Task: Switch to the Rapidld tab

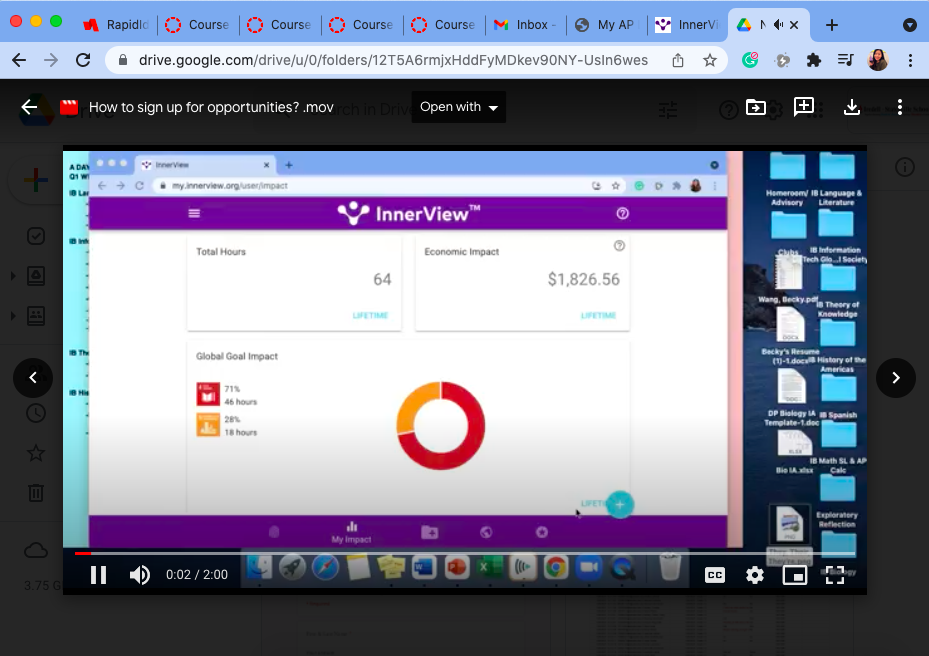Action: [116, 25]
